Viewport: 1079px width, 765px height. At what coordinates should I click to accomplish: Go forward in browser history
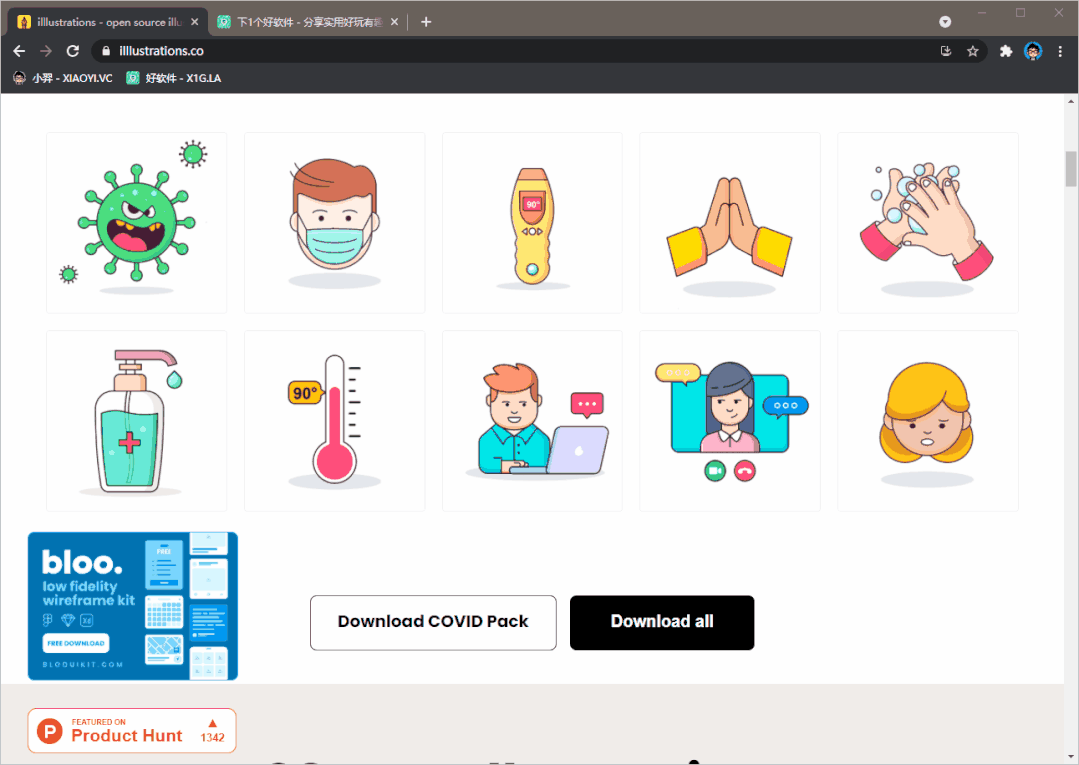click(46, 51)
